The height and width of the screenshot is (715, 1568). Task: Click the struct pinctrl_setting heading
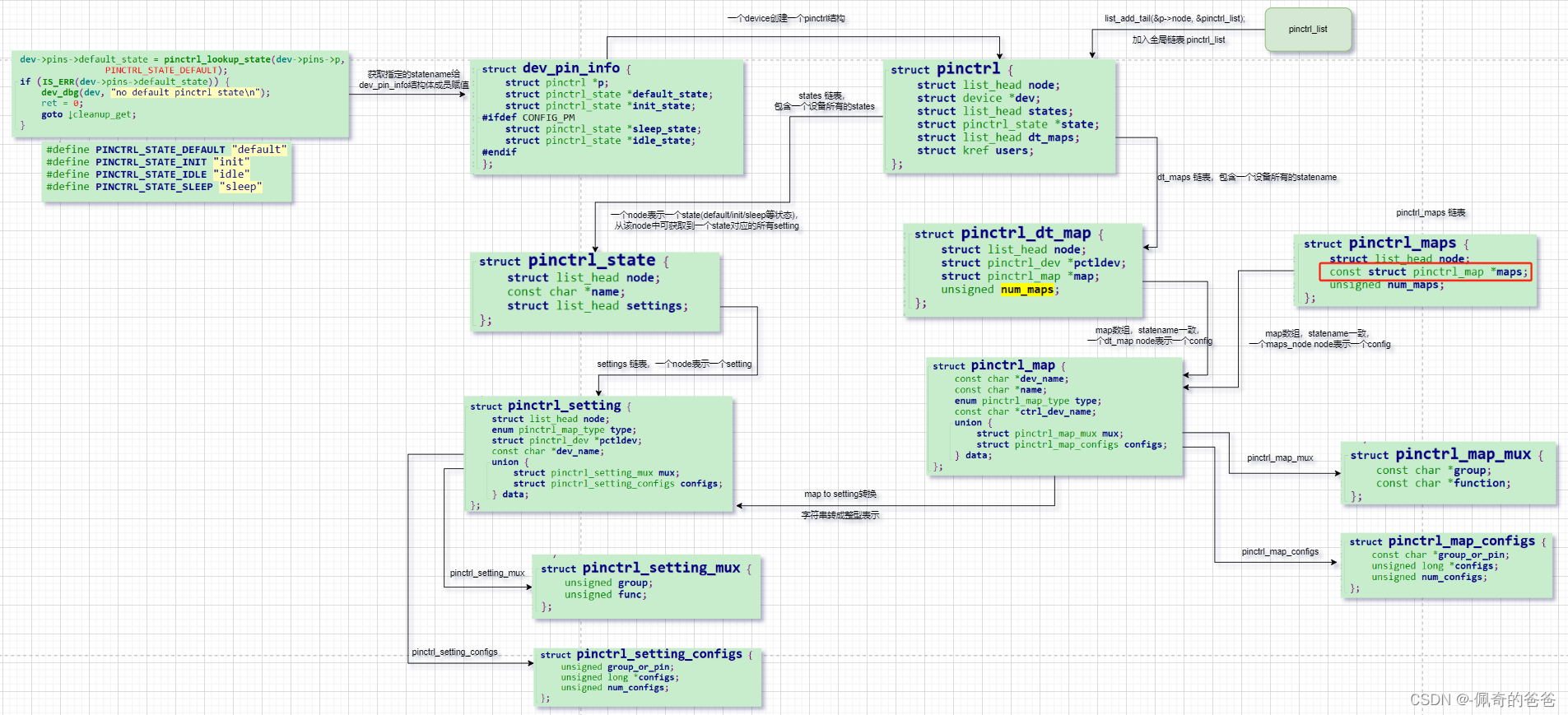(551, 406)
